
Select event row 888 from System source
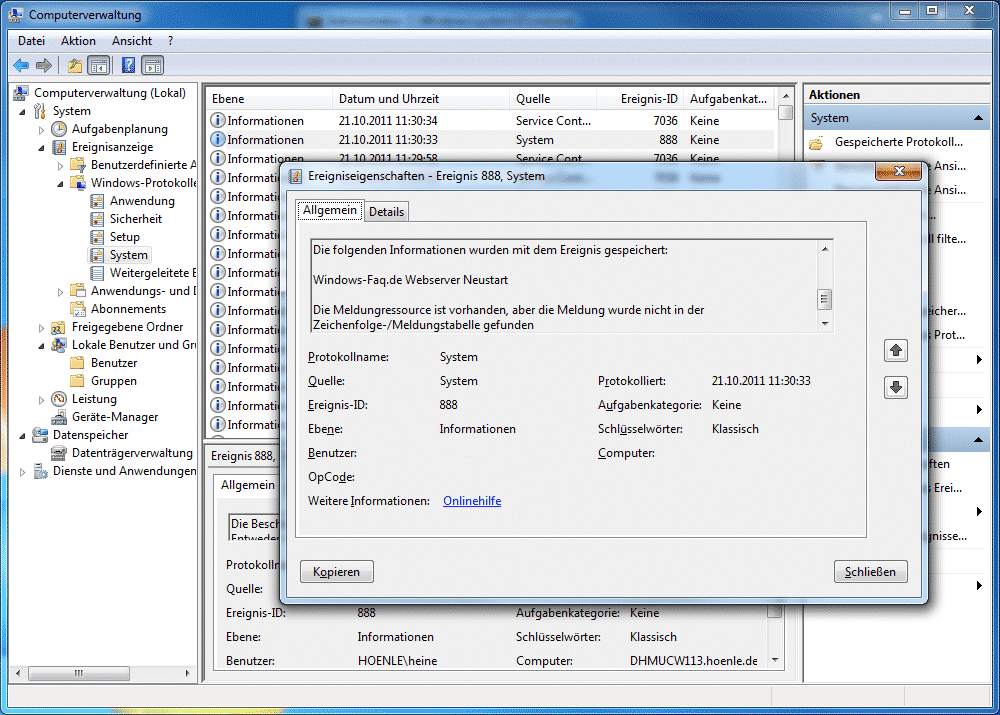[491, 140]
